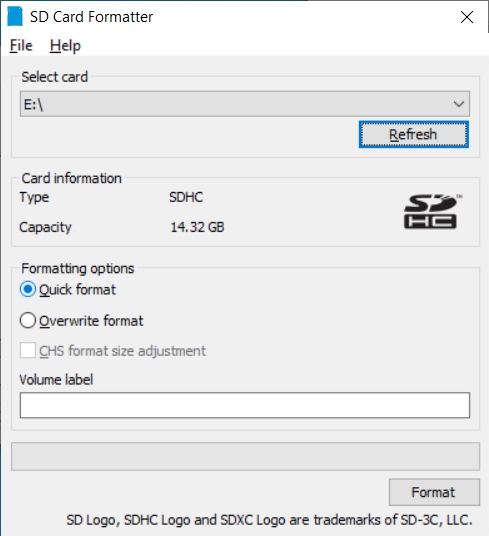Click the 14.32 GB capacity value
Screen dimensions: 489x536
197,227
